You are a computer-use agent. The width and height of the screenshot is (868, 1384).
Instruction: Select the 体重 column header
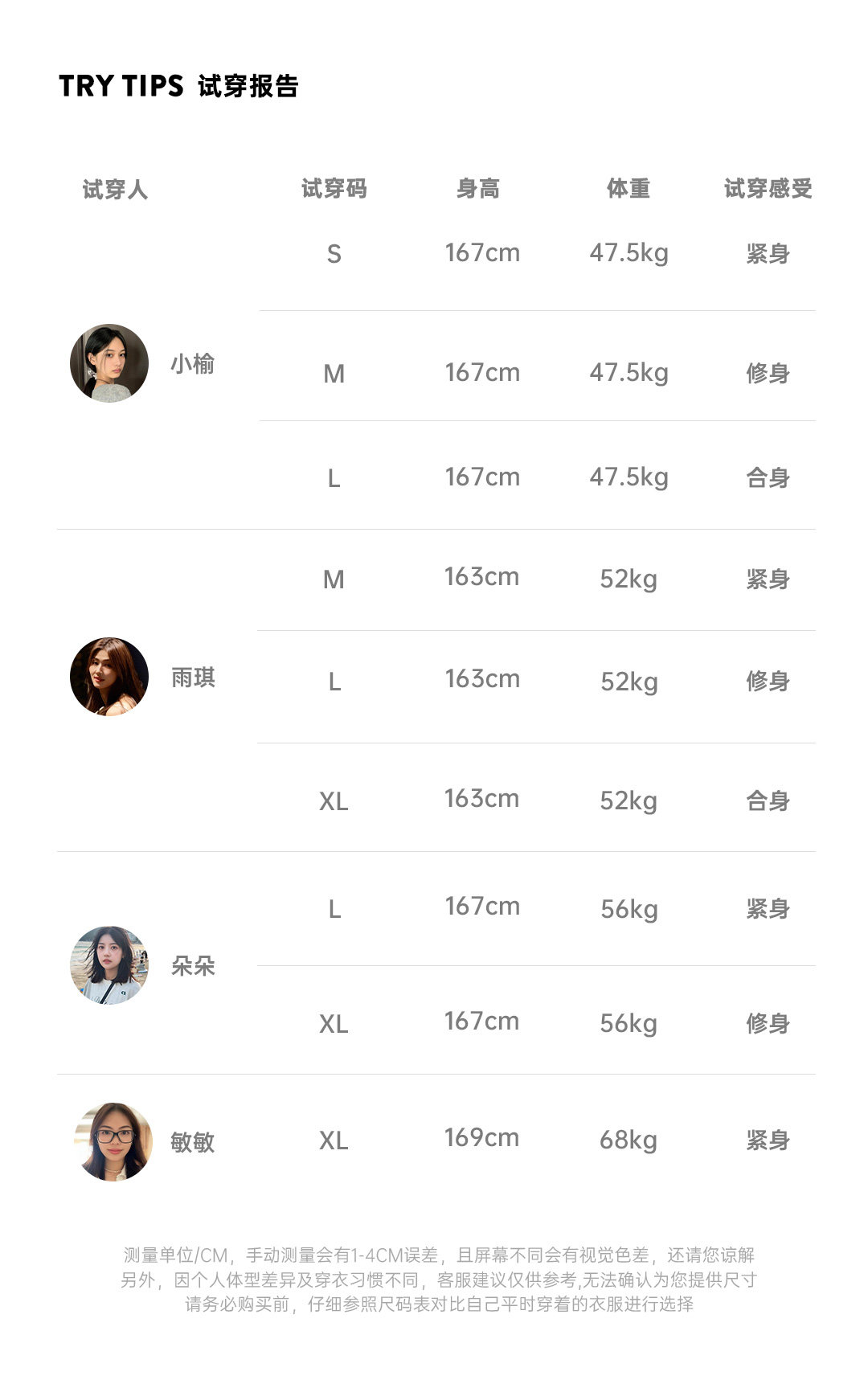[628, 189]
